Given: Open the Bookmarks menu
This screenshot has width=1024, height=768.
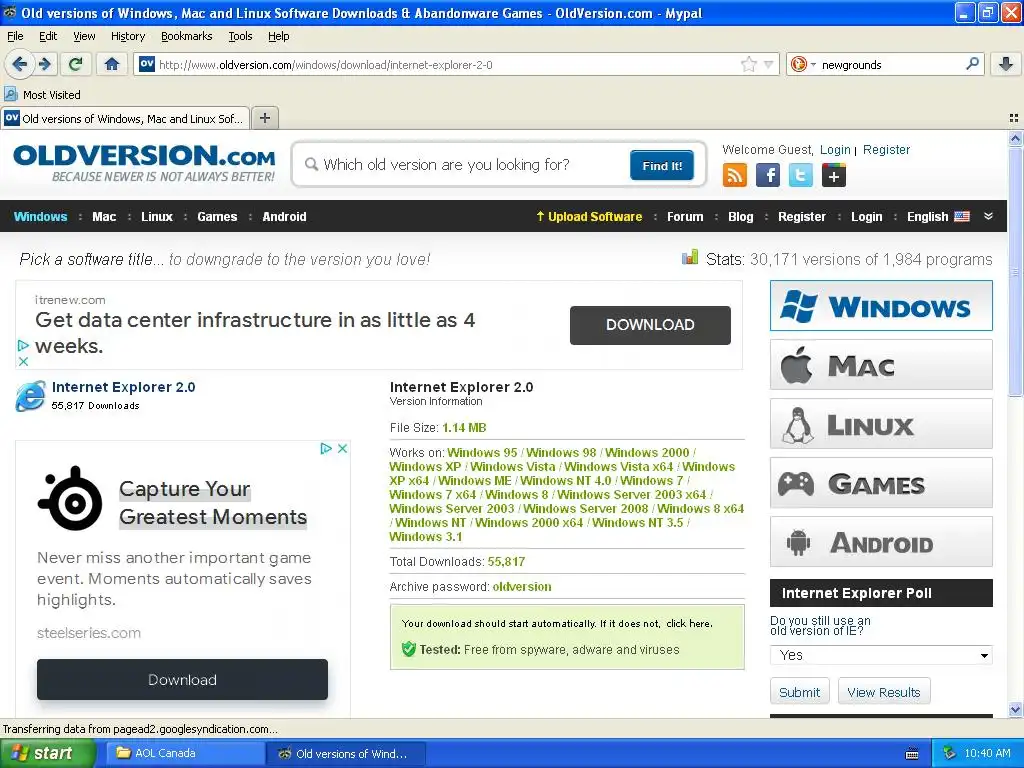Looking at the screenshot, I should [186, 36].
